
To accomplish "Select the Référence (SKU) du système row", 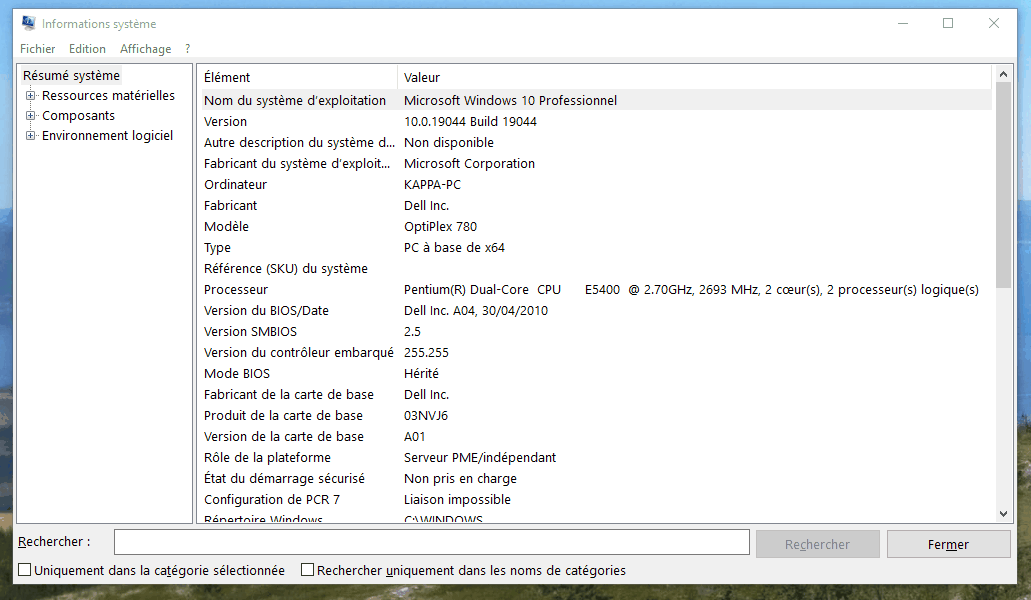I will point(595,269).
